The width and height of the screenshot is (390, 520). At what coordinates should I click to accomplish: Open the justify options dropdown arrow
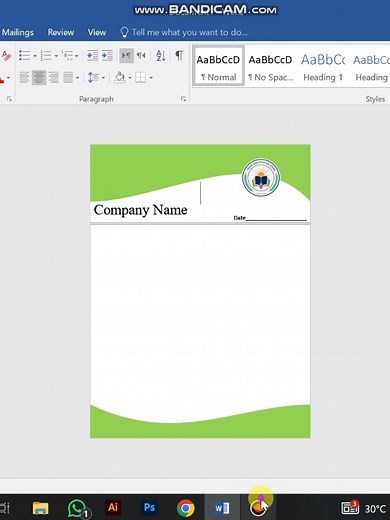tap(78, 78)
